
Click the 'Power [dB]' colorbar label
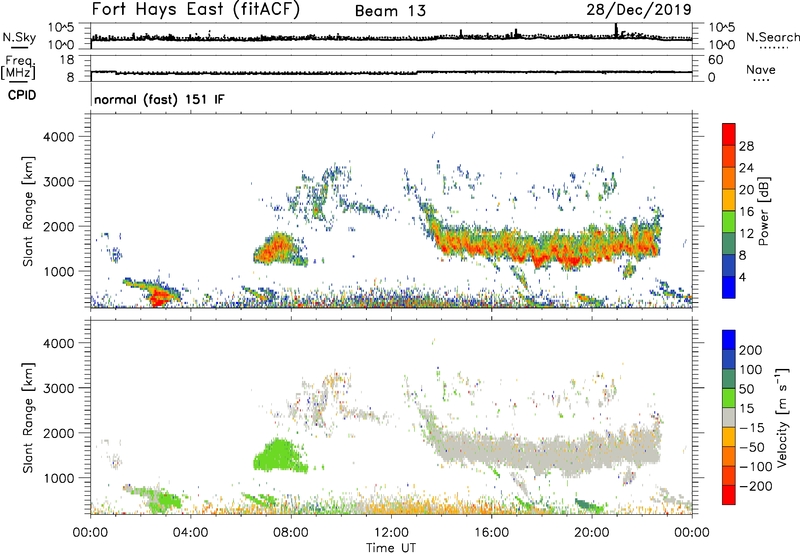(763, 211)
